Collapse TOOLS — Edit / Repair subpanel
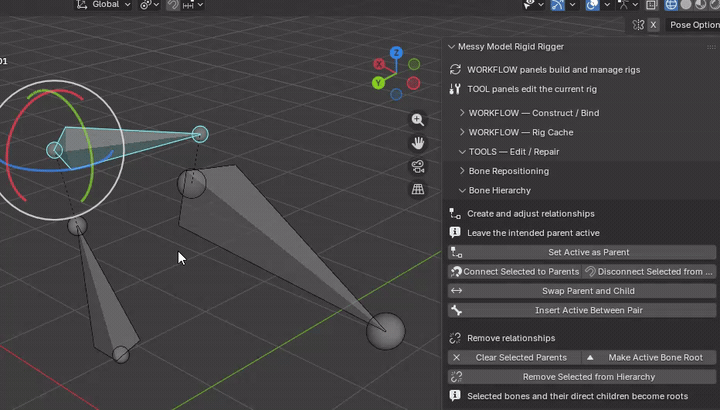Image resolution: width=720 pixels, height=410 pixels. (x=462, y=152)
